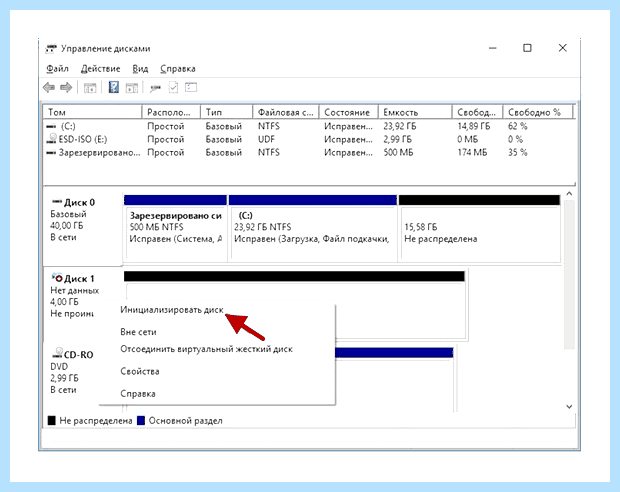
Task: Click the blue Основной раздел legend swatch
Action: pyautogui.click(x=141, y=420)
